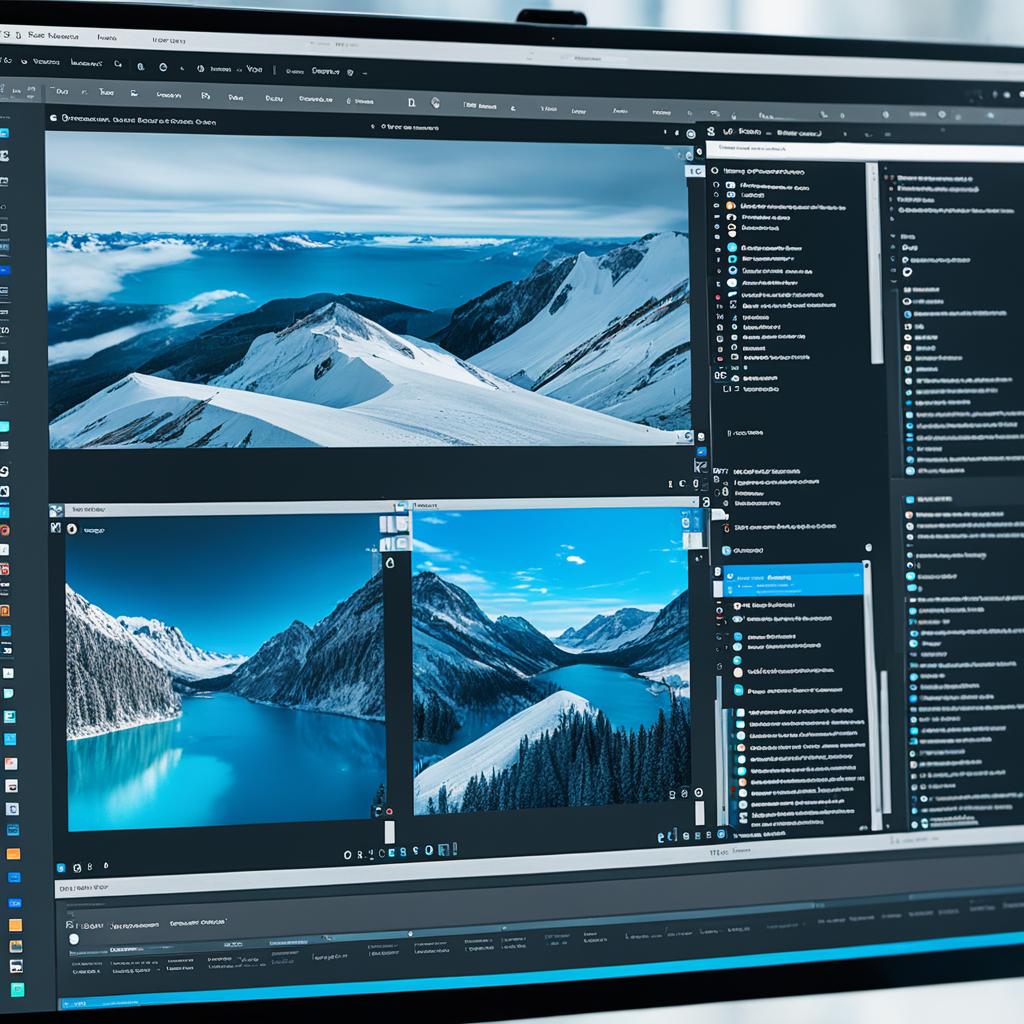Image resolution: width=1024 pixels, height=1024 pixels.
Task: Select the large snowy mountain ridge preview image
Action: pos(370,291)
